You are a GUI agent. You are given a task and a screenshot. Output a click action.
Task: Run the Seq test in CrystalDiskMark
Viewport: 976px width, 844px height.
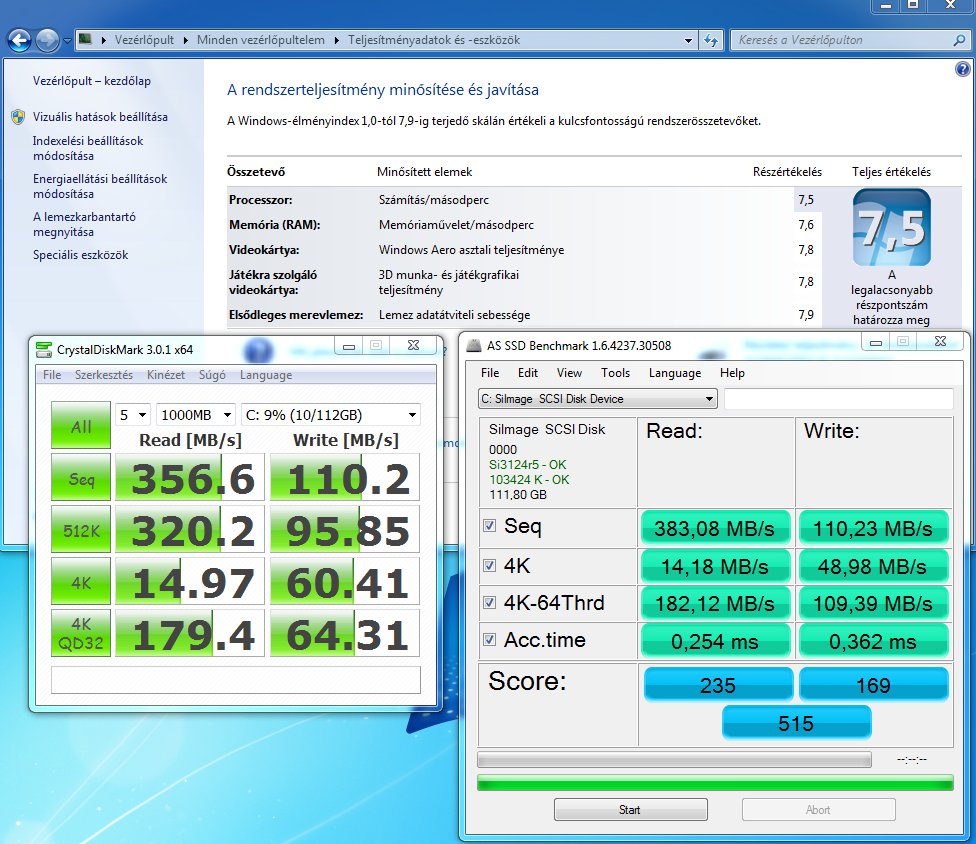tap(81, 479)
